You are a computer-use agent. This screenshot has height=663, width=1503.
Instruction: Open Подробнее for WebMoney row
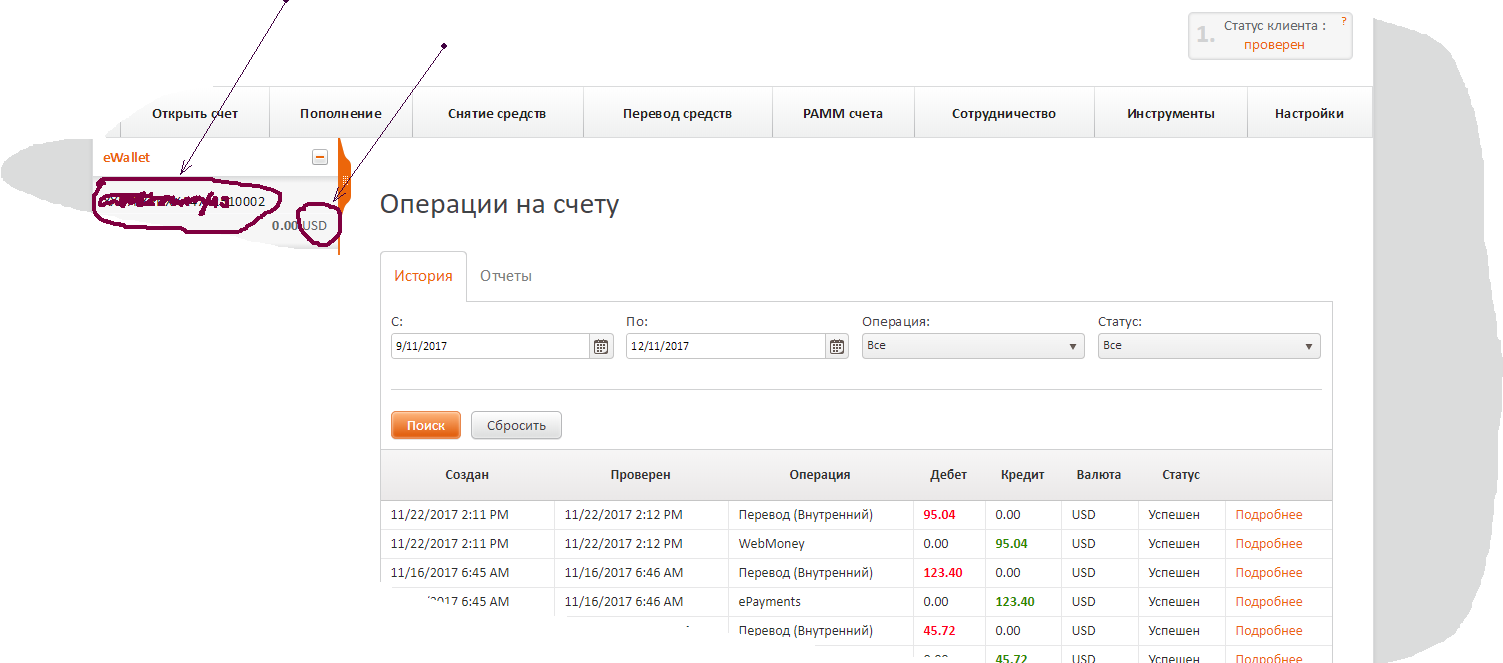pos(1268,544)
